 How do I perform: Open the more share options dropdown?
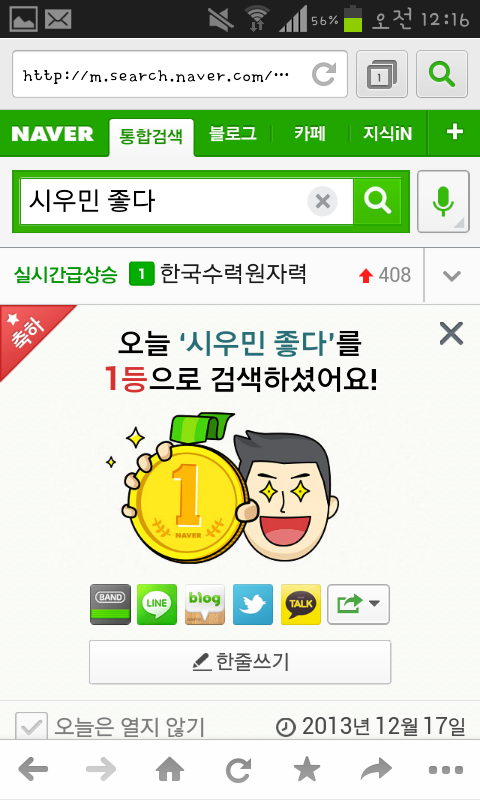(x=358, y=604)
